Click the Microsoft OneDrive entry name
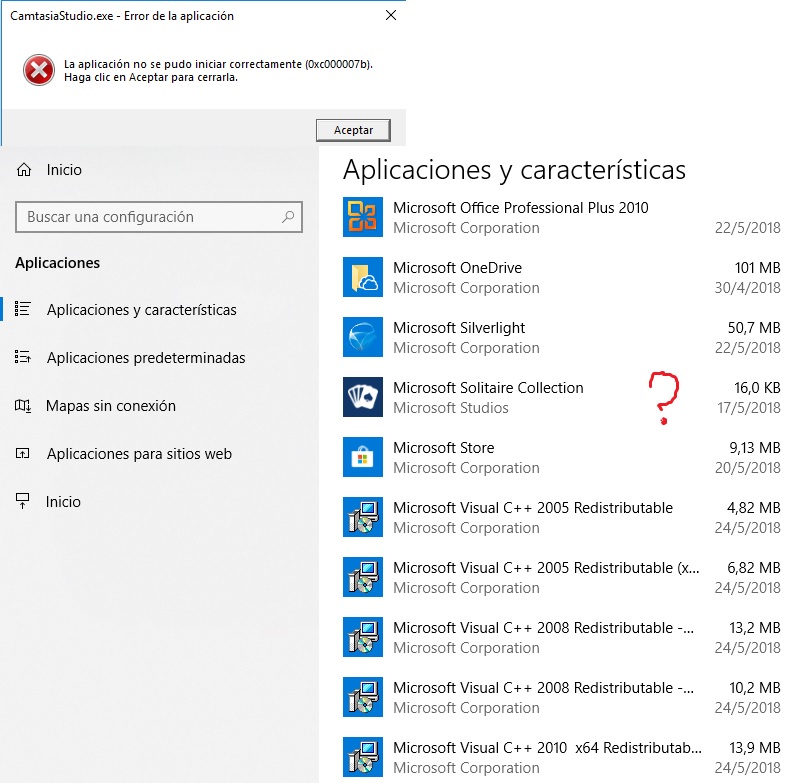Screen dimensions: 792x783 [458, 268]
